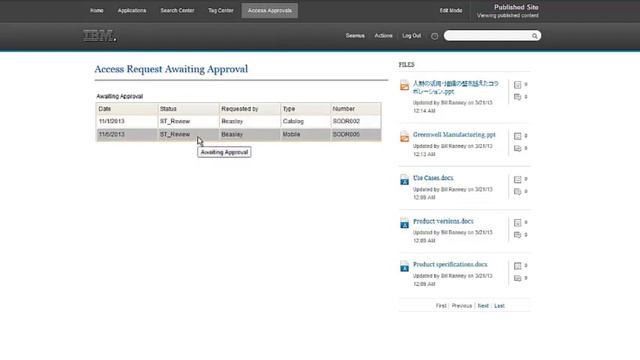Click the SODR002 number cell
This screenshot has height=360, width=640.
point(356,122)
